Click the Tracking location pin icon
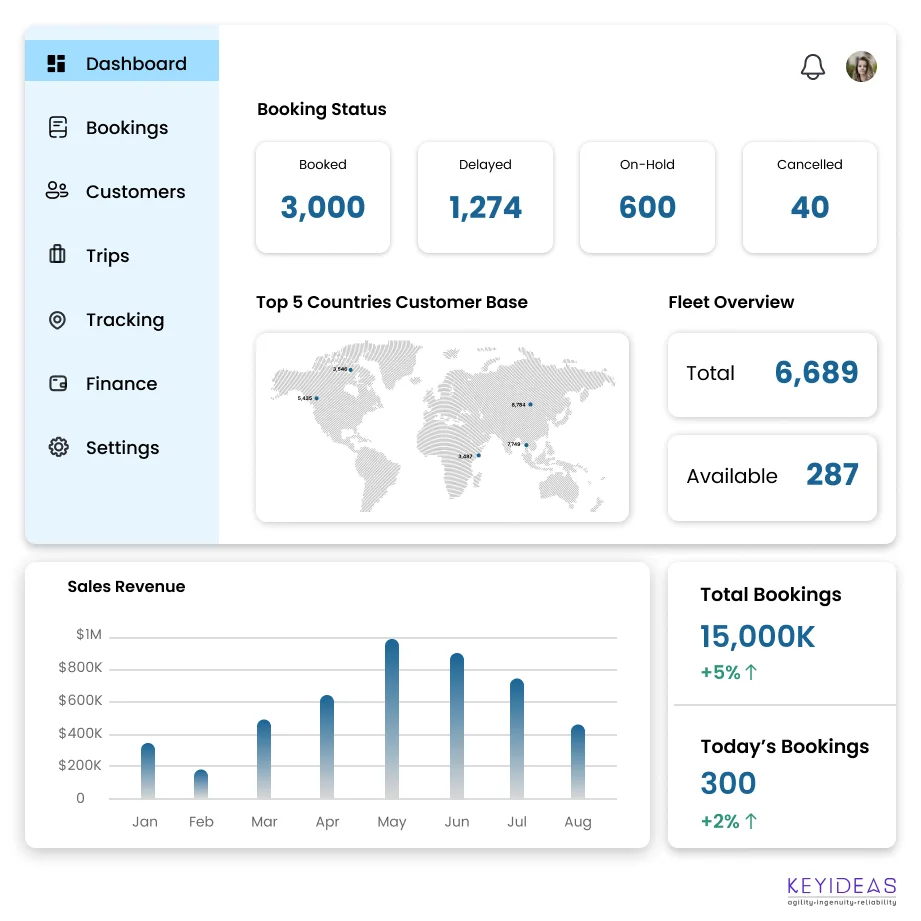This screenshot has height=921, width=921. point(57,320)
